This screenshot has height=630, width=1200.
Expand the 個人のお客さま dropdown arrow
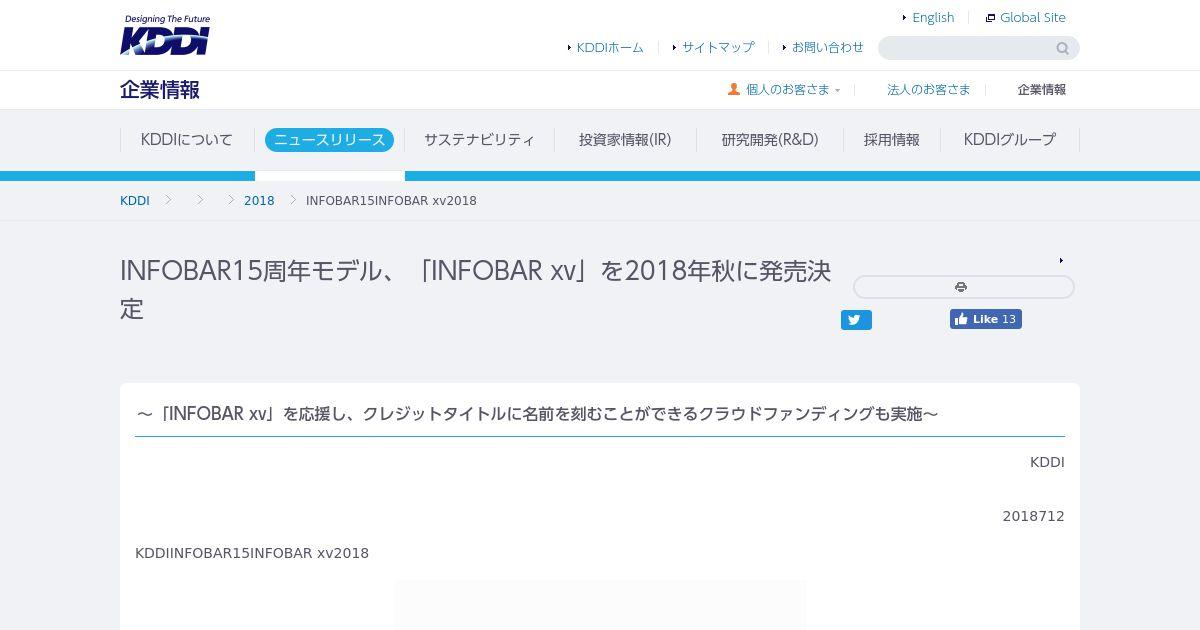(838, 90)
